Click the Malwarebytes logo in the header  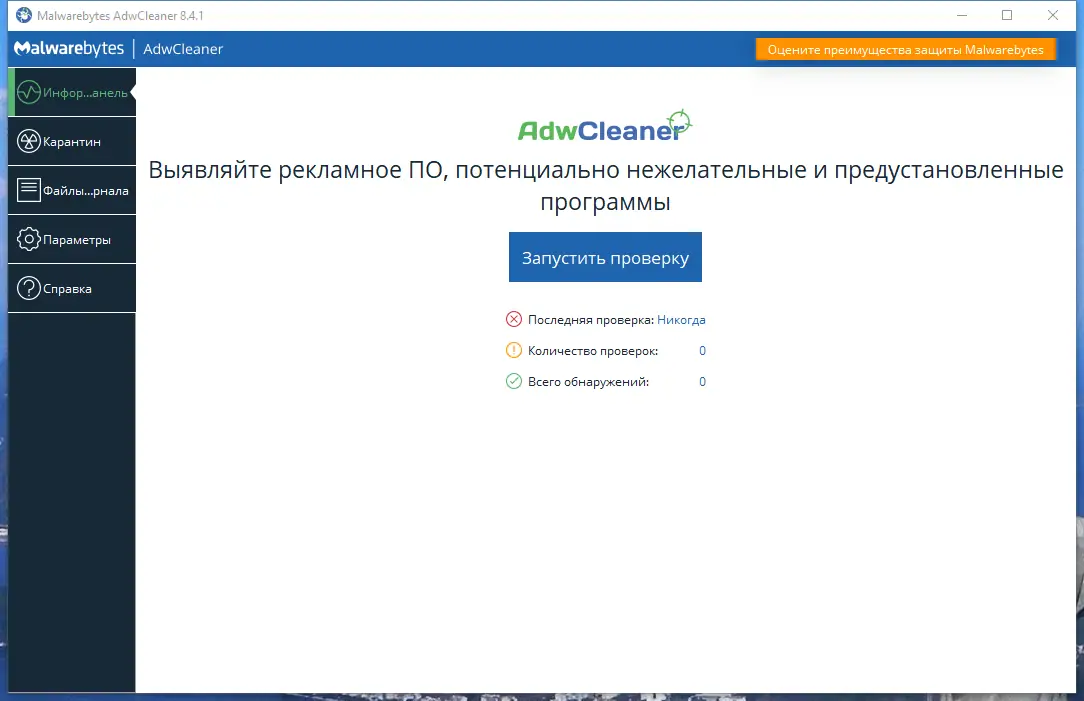(x=69, y=48)
